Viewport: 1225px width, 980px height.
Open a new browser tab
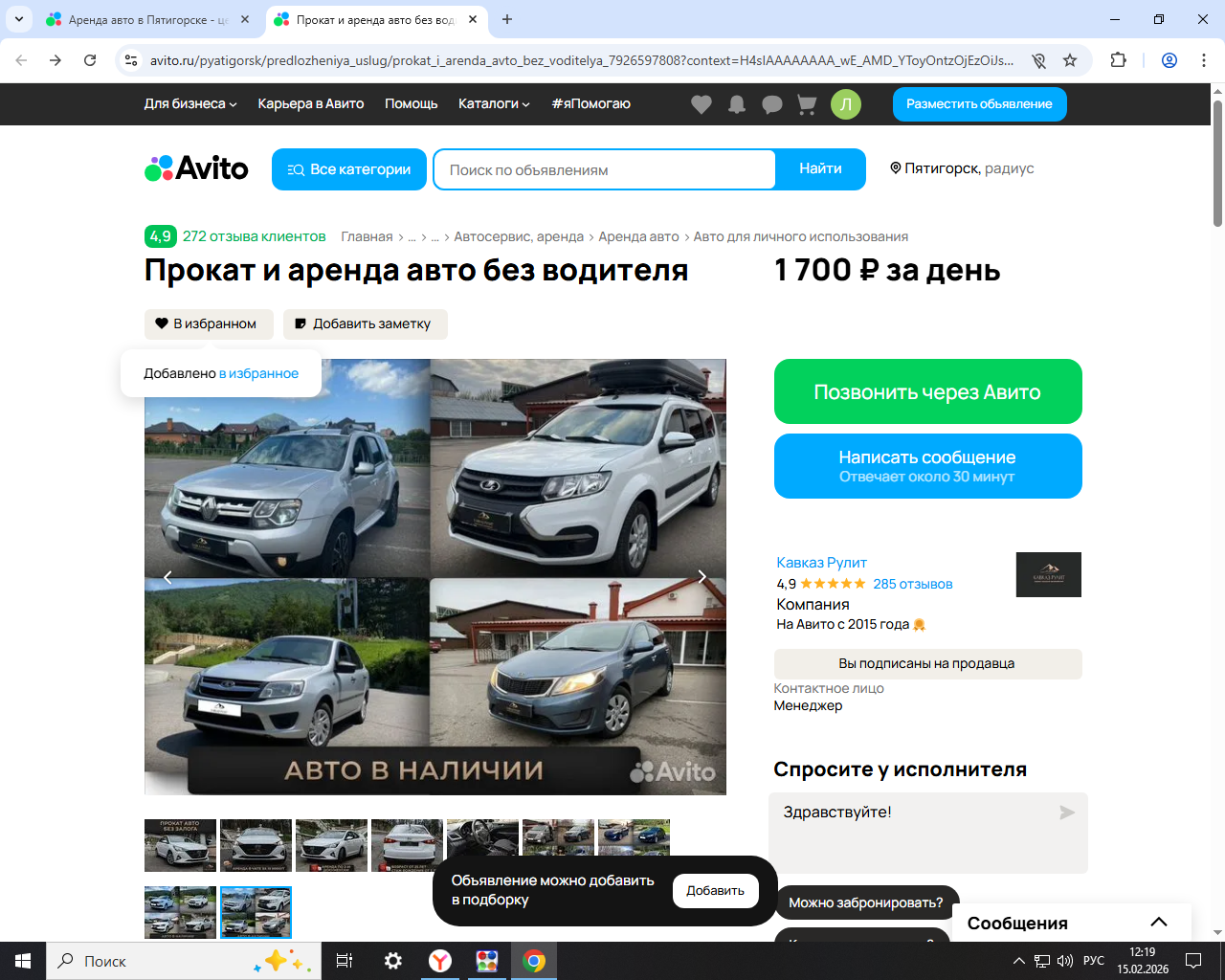[x=507, y=19]
